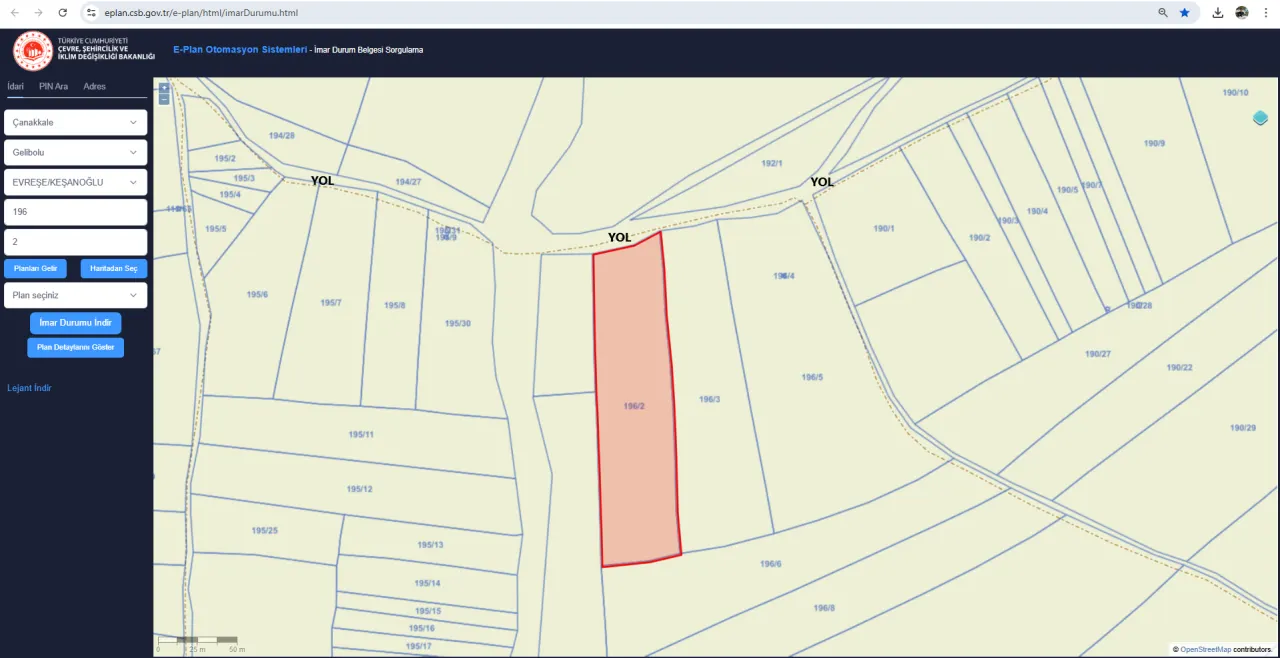1280x658 pixels.
Task: Zoom in on the map
Action: [x=164, y=88]
